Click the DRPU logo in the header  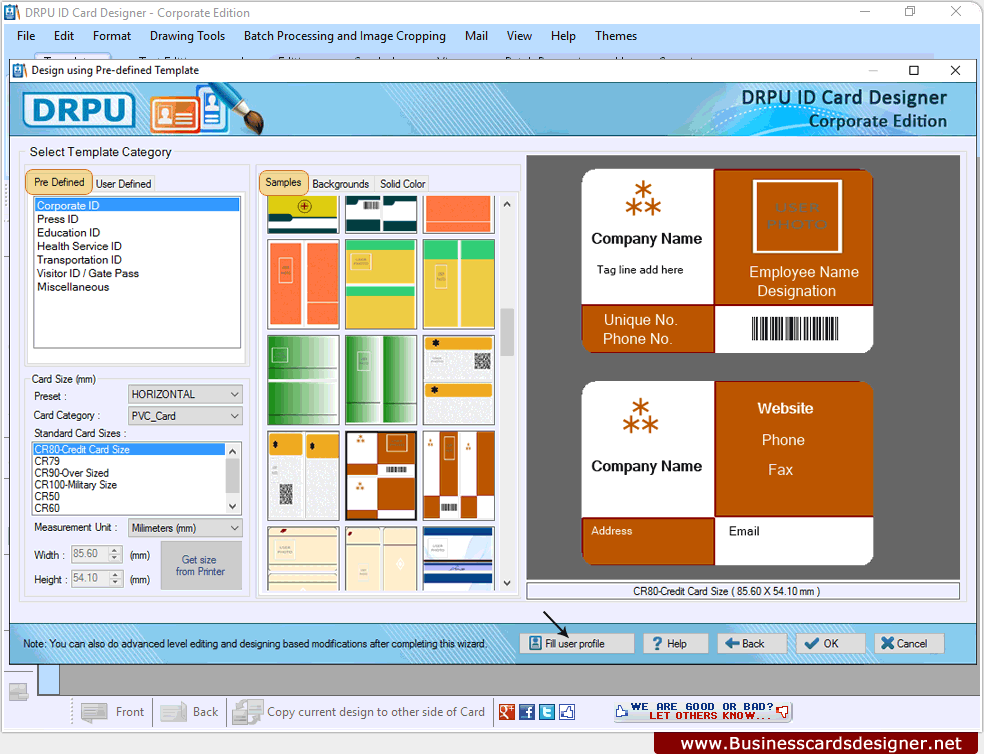(x=79, y=110)
